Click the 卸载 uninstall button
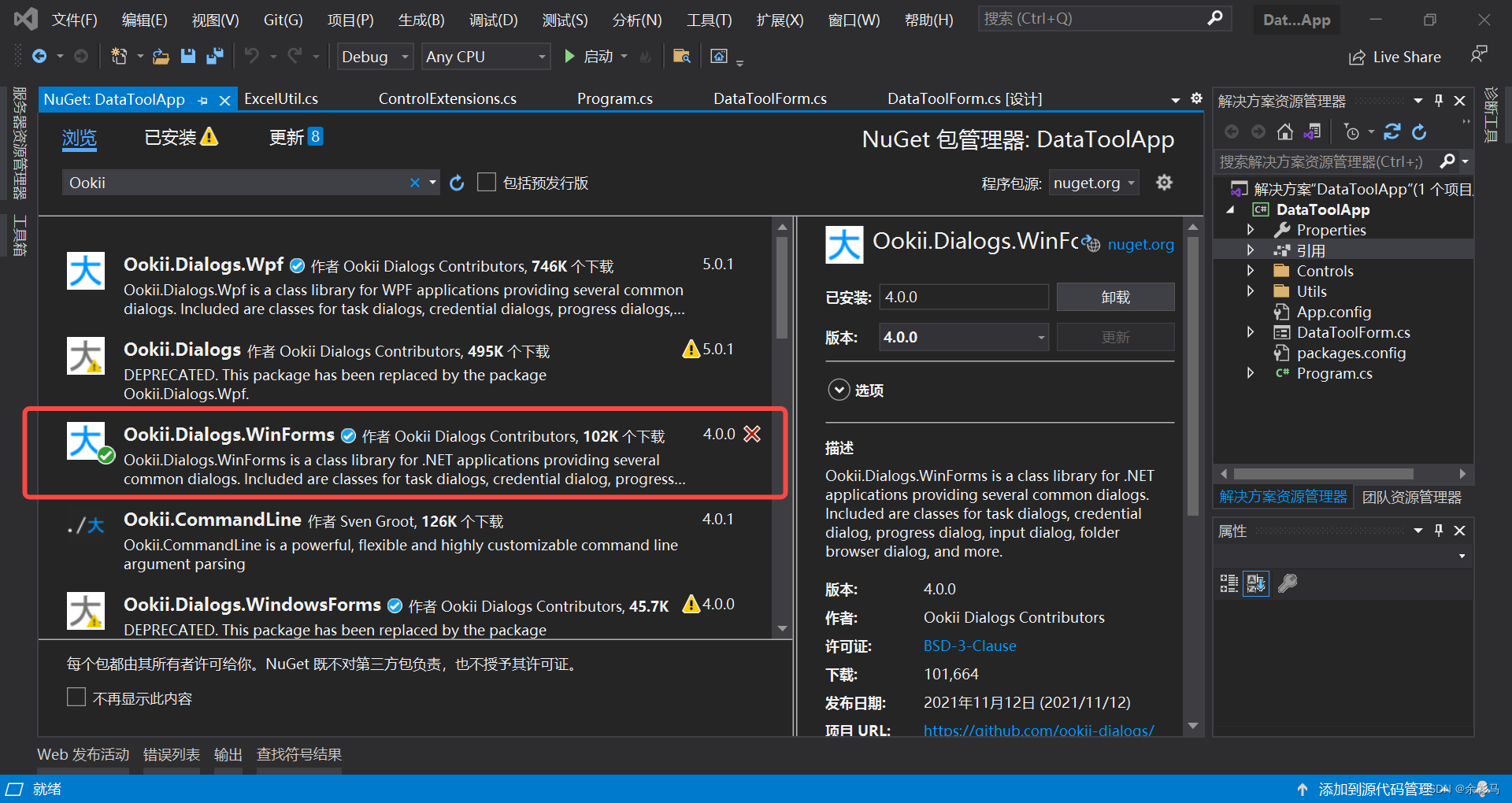This screenshot has width=1512, height=803. (1114, 297)
